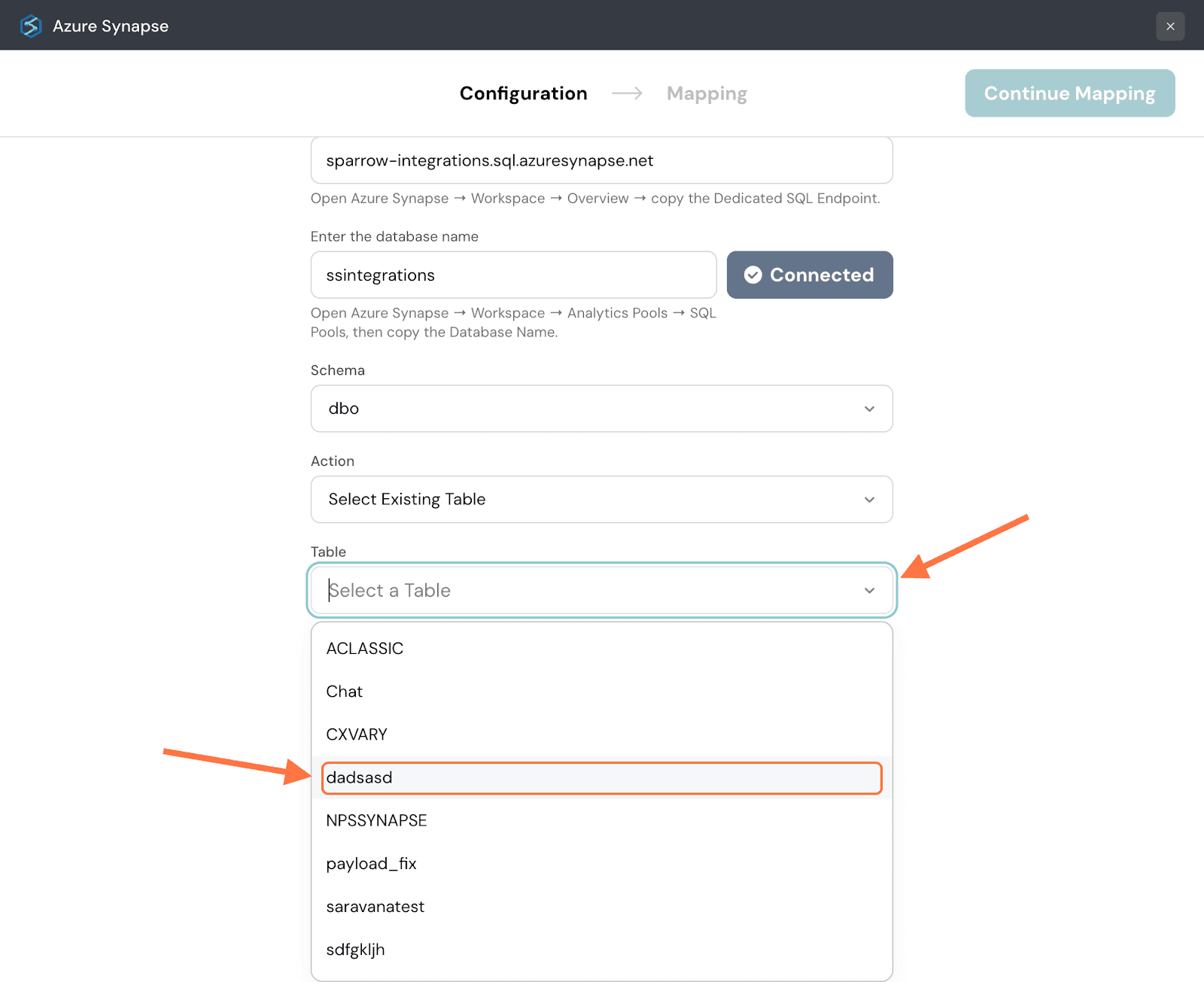Screen dimensions: 1204x982
Task: Select ACLASSIC from the table list
Action: tap(365, 649)
